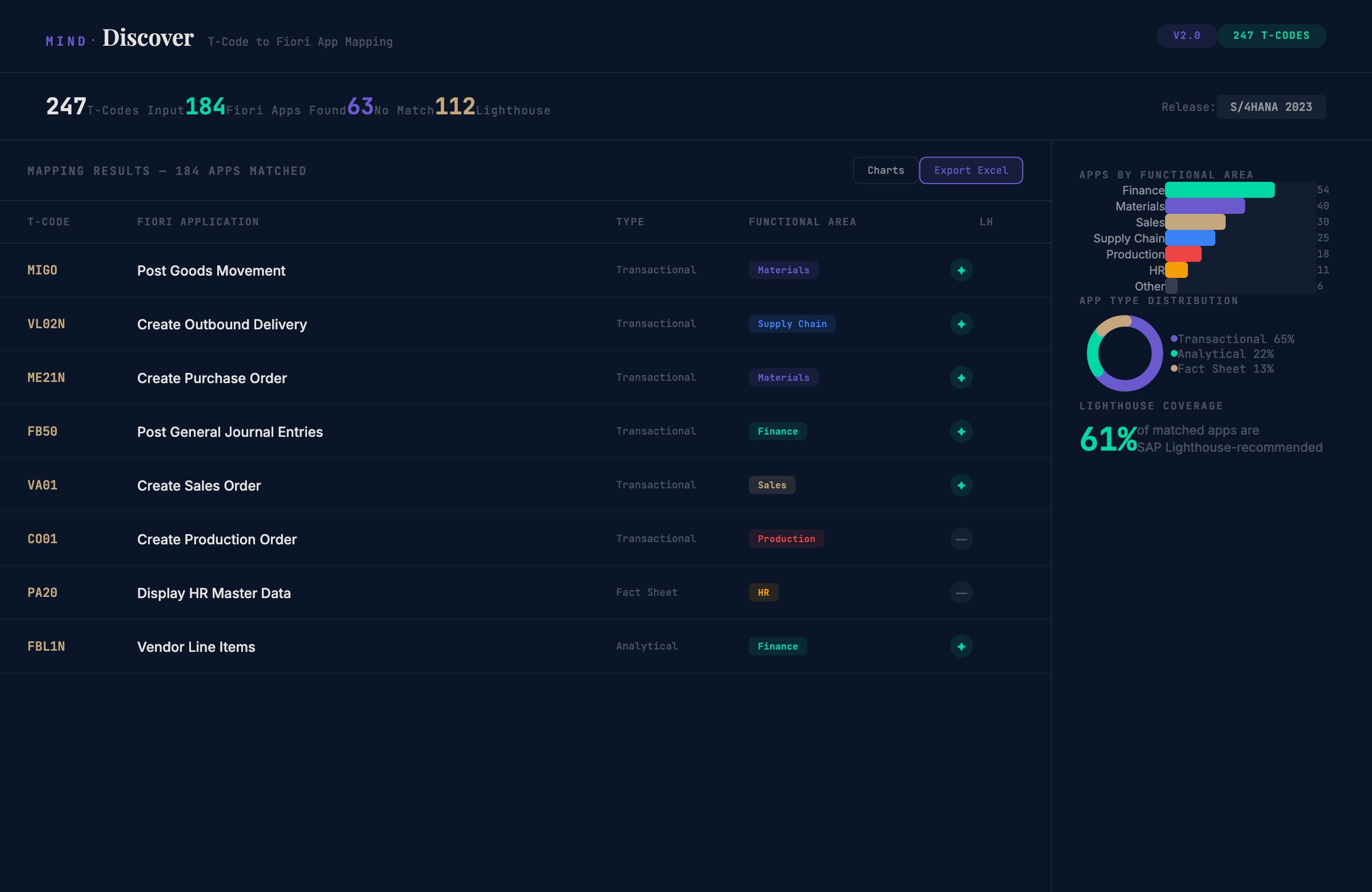This screenshot has width=1372, height=892.
Task: Click Lighthouse star icon for ME21N
Action: click(x=961, y=378)
